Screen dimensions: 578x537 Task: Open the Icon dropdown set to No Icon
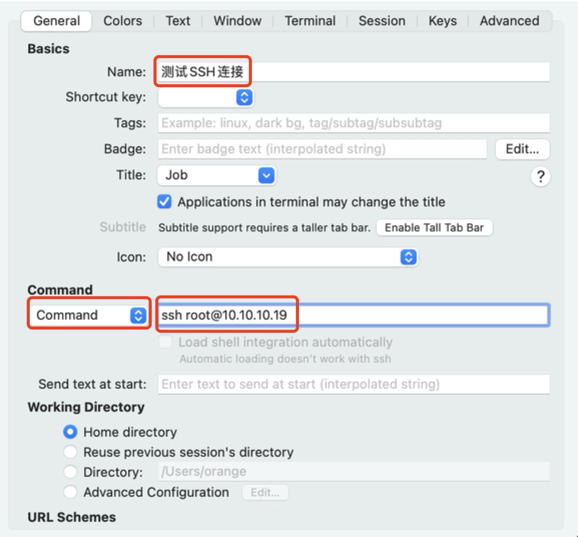click(x=288, y=257)
